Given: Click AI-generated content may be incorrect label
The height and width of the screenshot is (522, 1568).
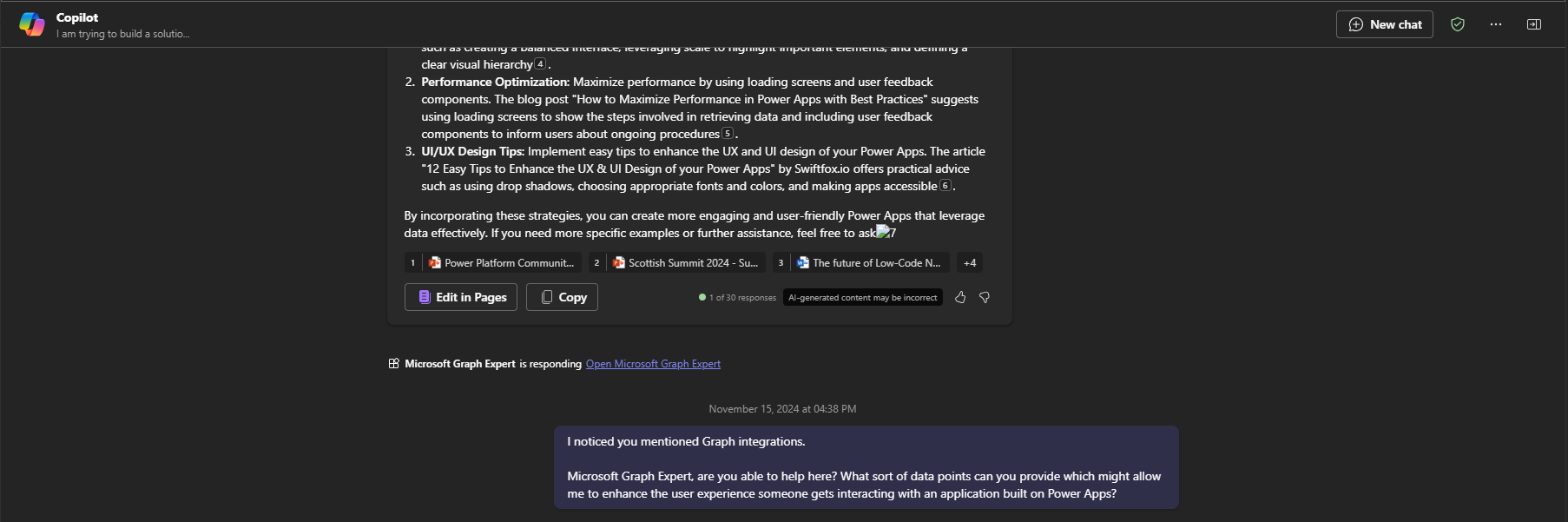Looking at the screenshot, I should point(863,297).
